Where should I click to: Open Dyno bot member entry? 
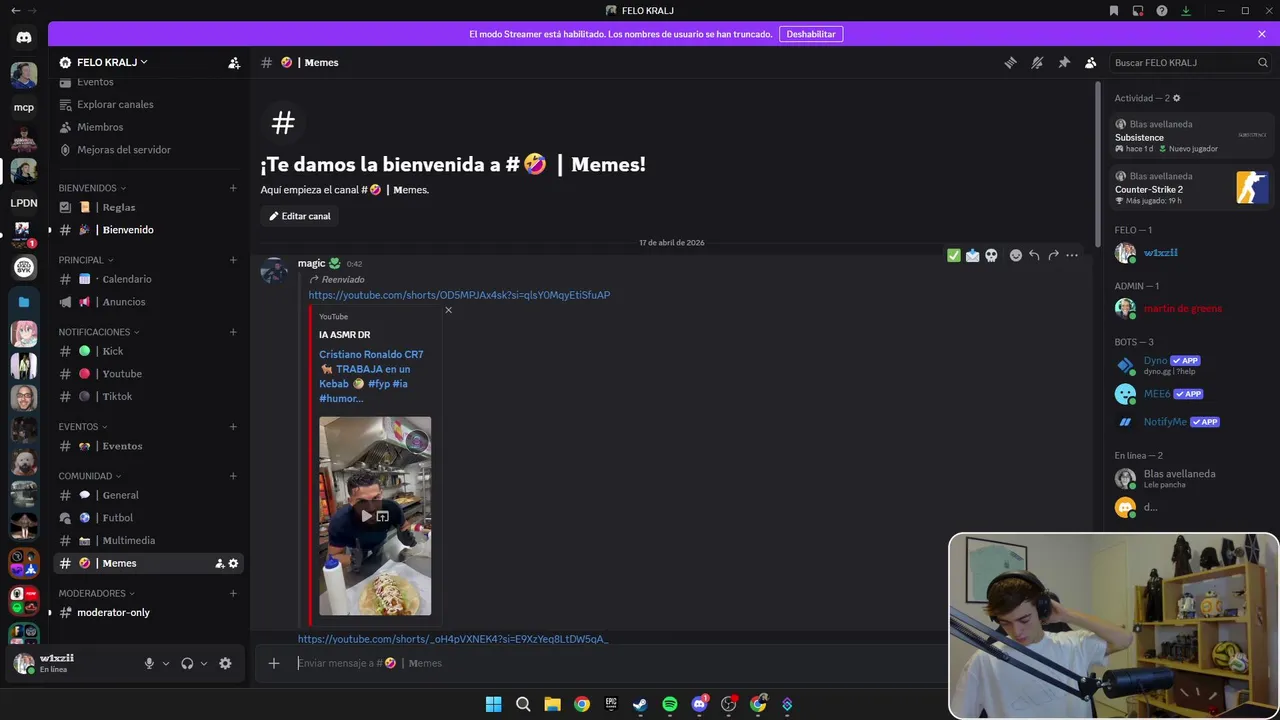point(1190,365)
